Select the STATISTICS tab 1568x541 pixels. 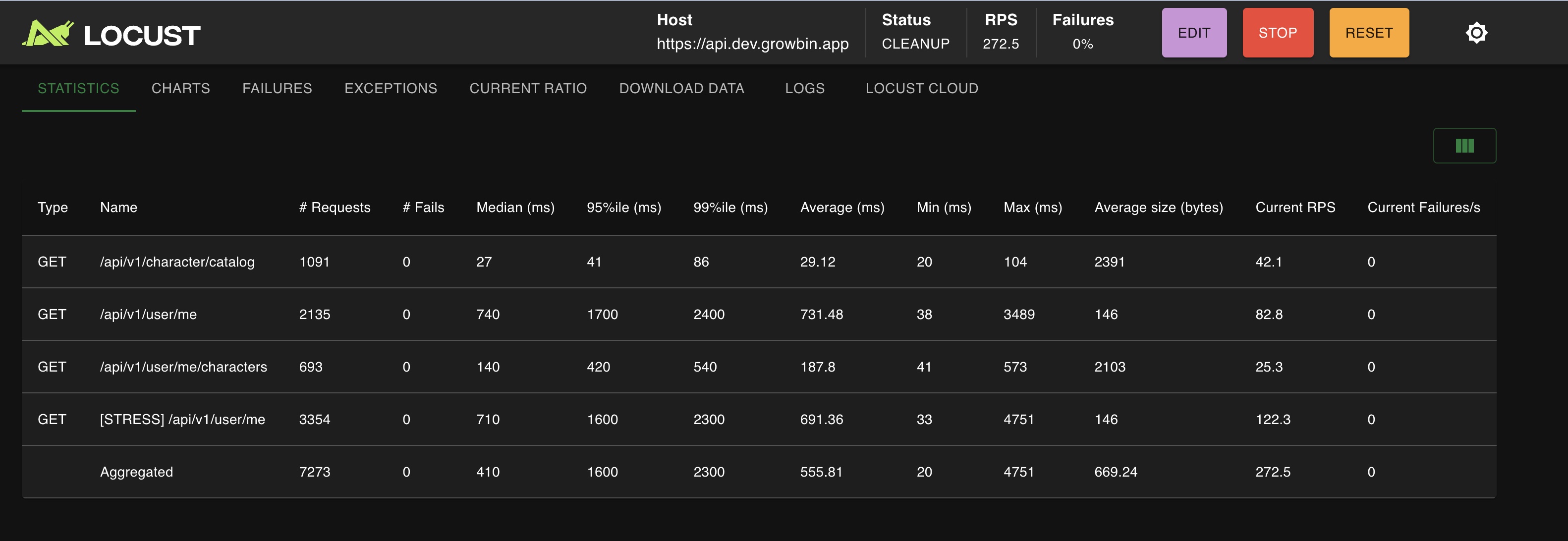click(78, 88)
